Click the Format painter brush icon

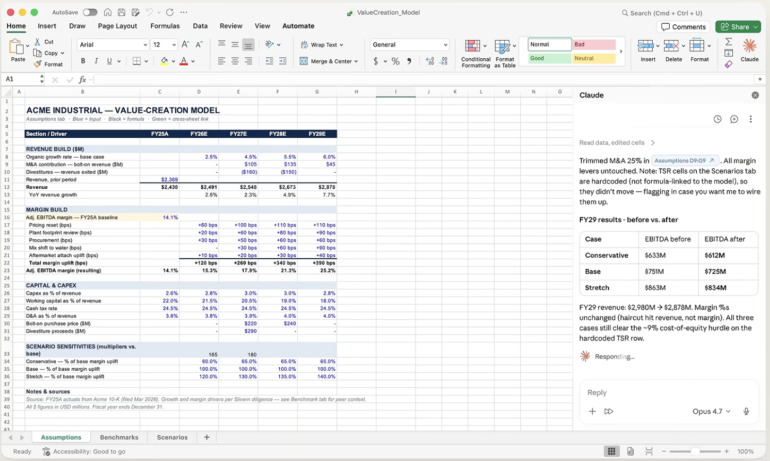click(x=37, y=64)
